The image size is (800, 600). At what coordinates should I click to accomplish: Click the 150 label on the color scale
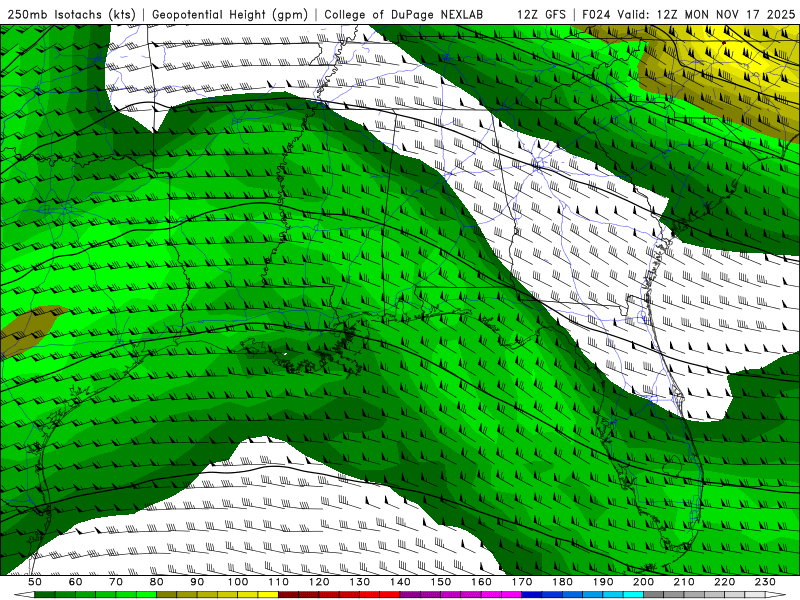tap(441, 582)
